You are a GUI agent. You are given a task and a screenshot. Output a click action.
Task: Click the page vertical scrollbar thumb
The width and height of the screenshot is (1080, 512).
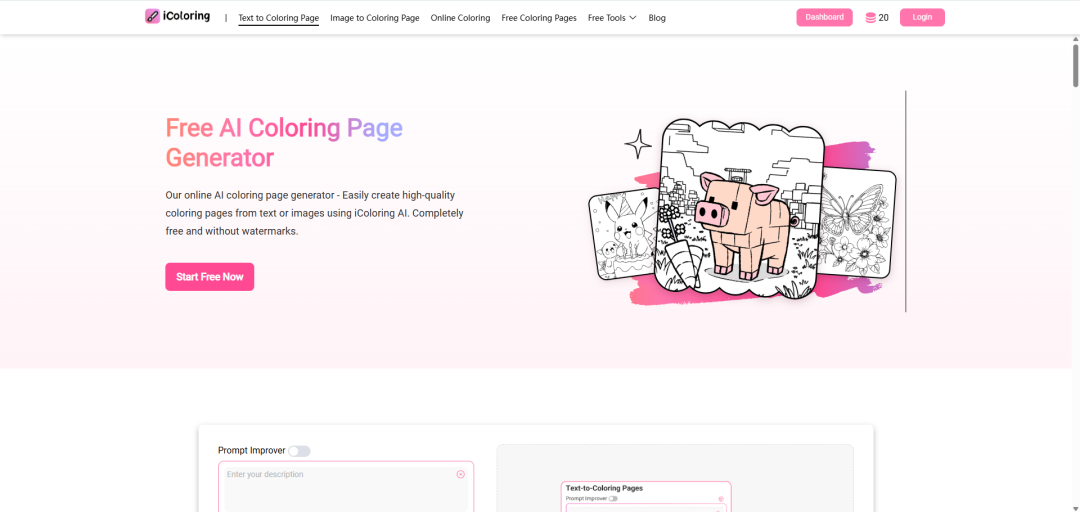tap(1075, 65)
